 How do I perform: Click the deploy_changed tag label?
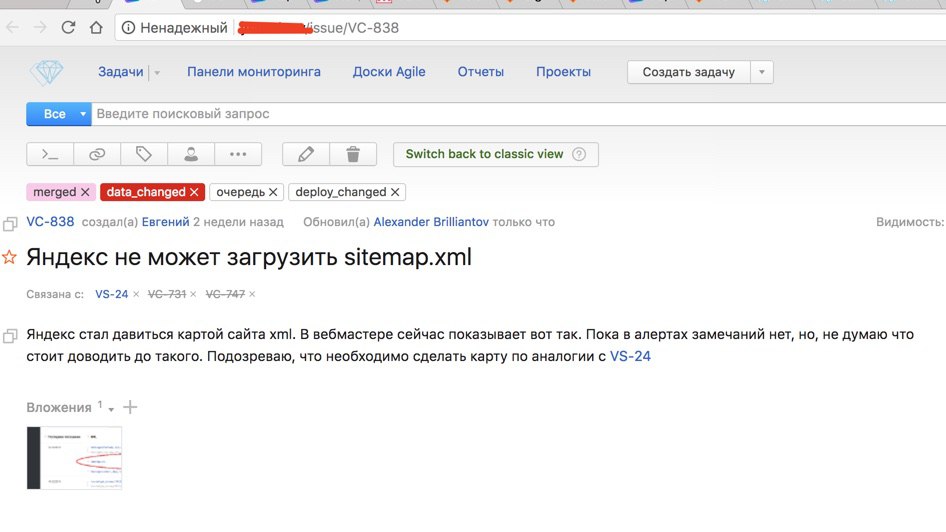pos(341,192)
